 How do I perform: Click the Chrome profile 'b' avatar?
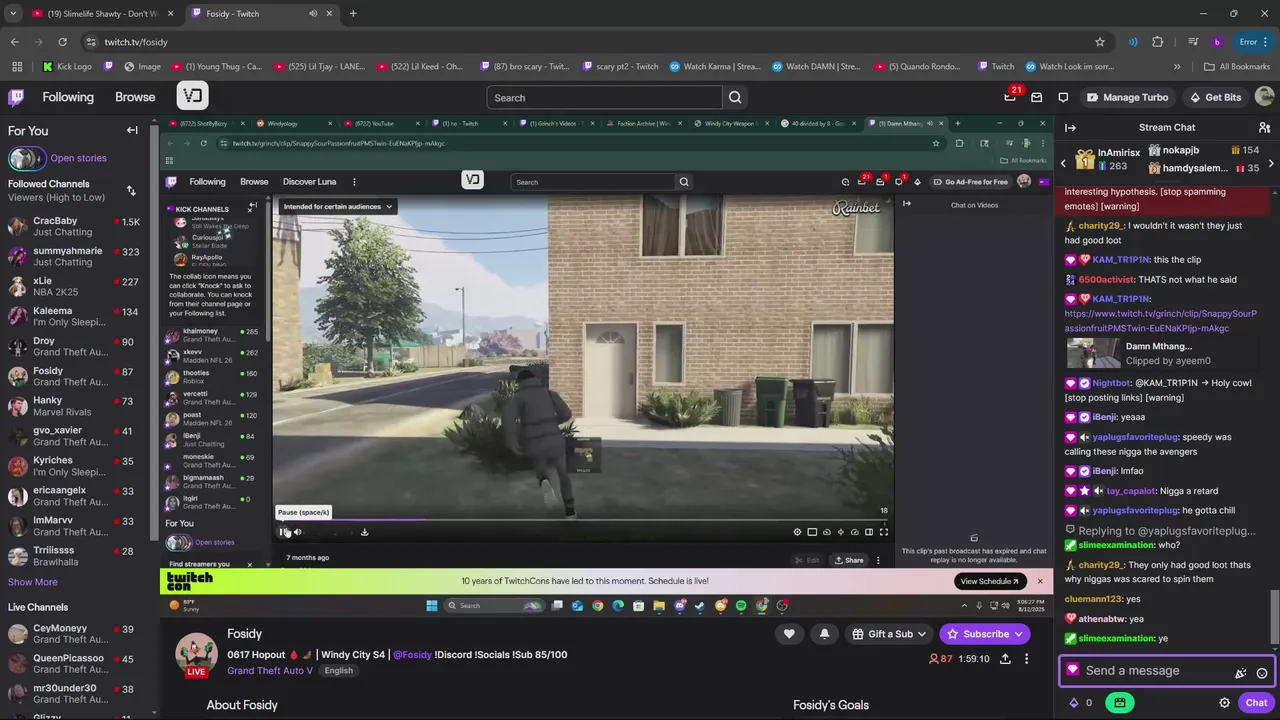(1217, 42)
